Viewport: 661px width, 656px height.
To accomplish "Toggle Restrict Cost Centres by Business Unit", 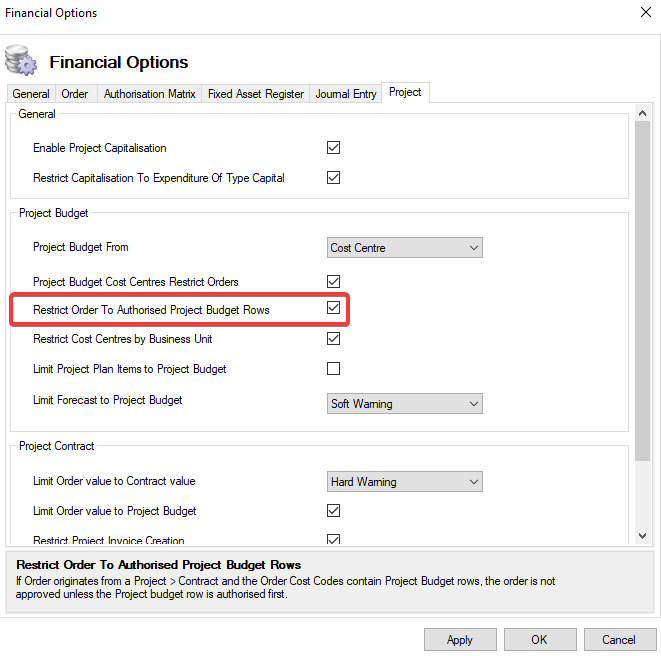I will (x=334, y=339).
